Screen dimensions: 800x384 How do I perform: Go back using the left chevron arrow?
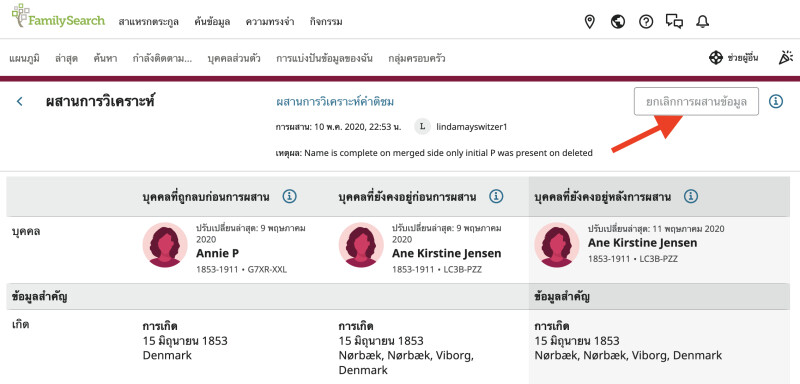19,101
